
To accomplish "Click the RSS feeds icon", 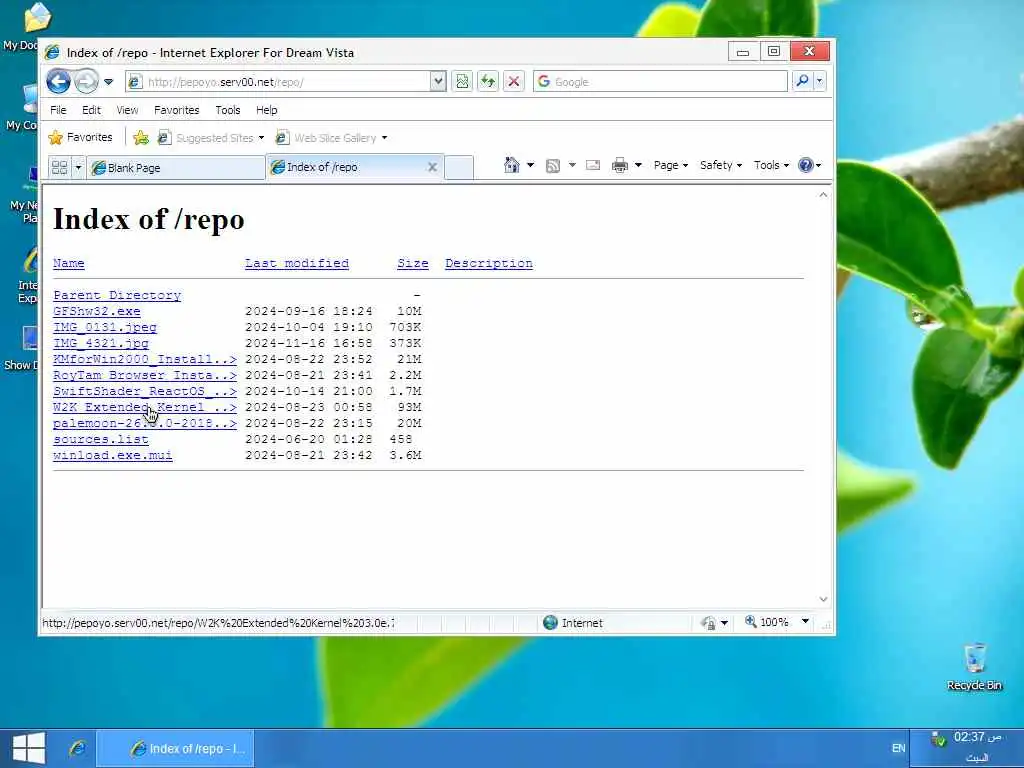I will click(x=552, y=165).
